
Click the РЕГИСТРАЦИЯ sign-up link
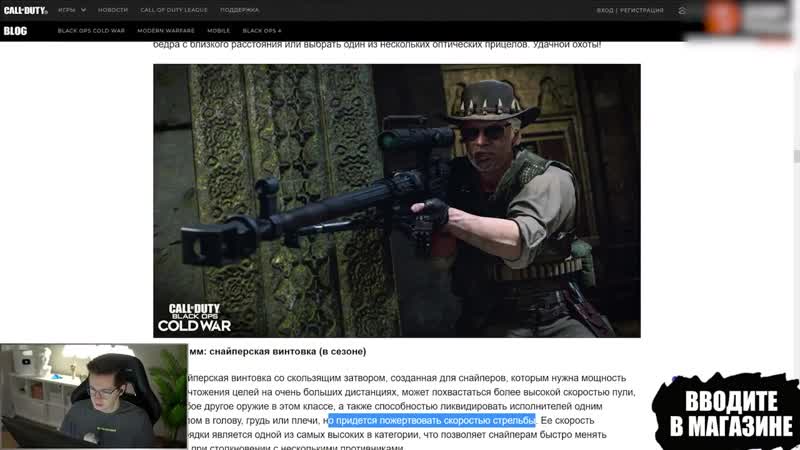point(642,10)
